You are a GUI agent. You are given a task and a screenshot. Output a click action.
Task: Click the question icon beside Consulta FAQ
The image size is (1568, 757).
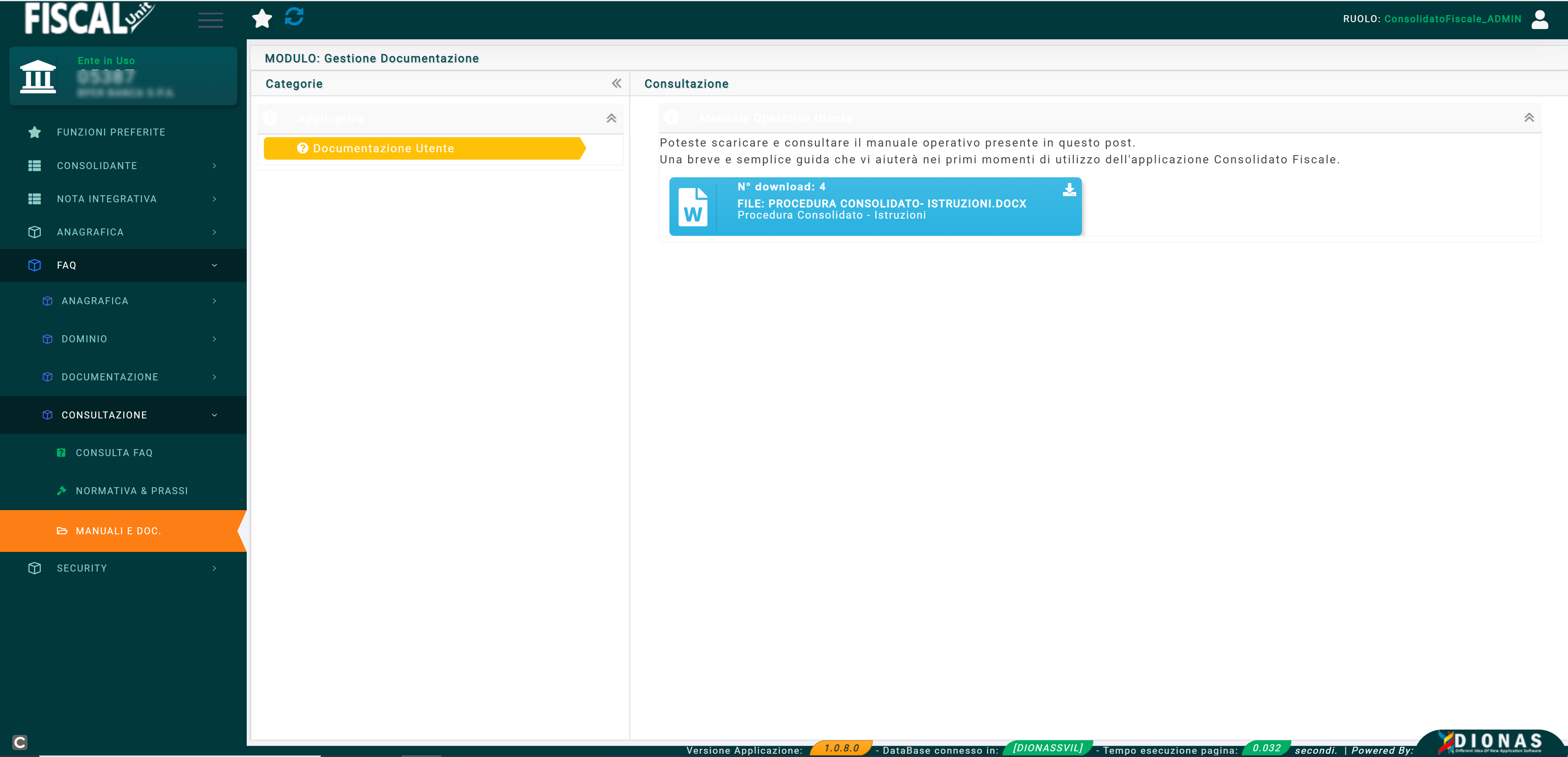(61, 452)
